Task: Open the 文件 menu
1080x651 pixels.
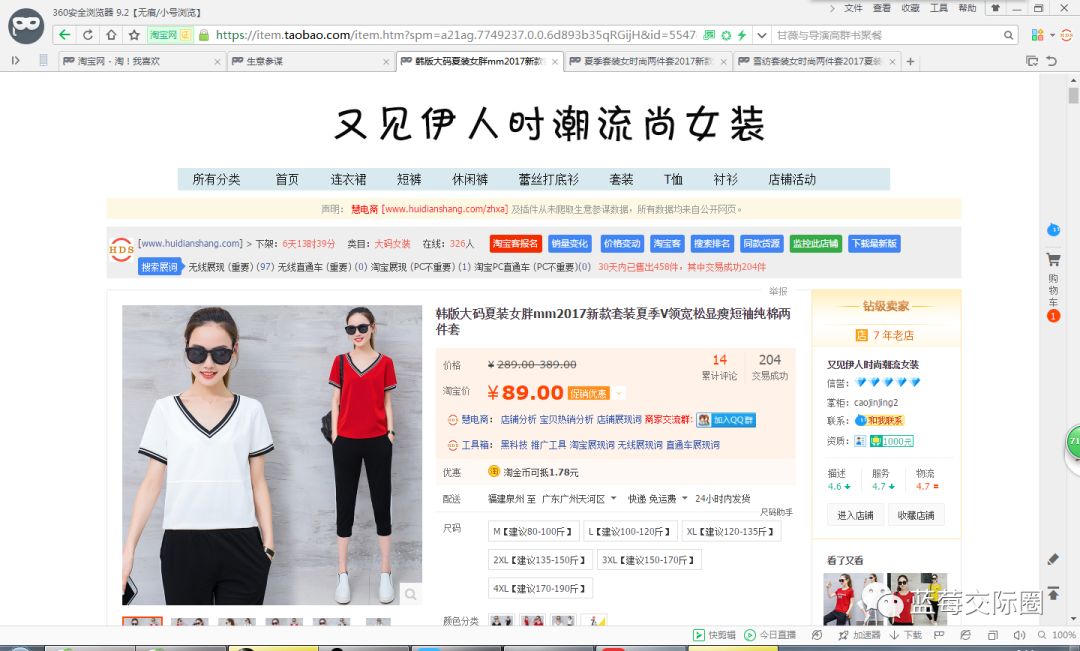Action: [x=853, y=10]
